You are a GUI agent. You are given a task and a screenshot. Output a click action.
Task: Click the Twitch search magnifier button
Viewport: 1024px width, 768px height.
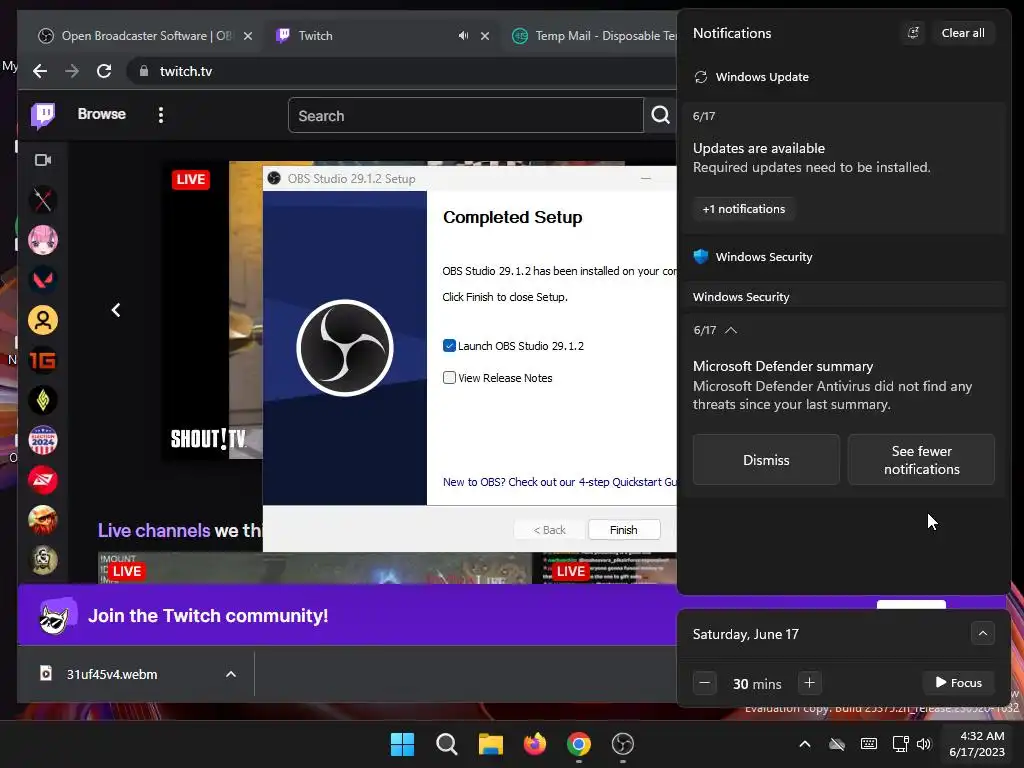[660, 115]
